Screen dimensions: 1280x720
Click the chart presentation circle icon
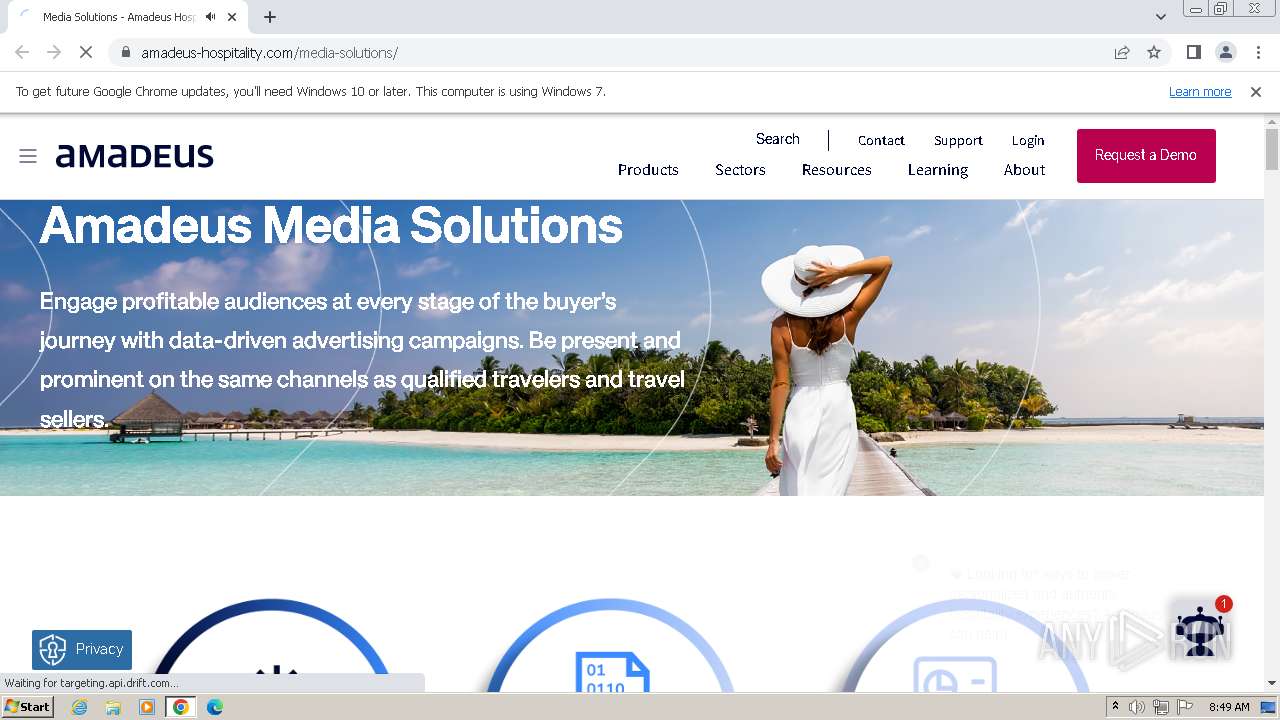point(955,675)
